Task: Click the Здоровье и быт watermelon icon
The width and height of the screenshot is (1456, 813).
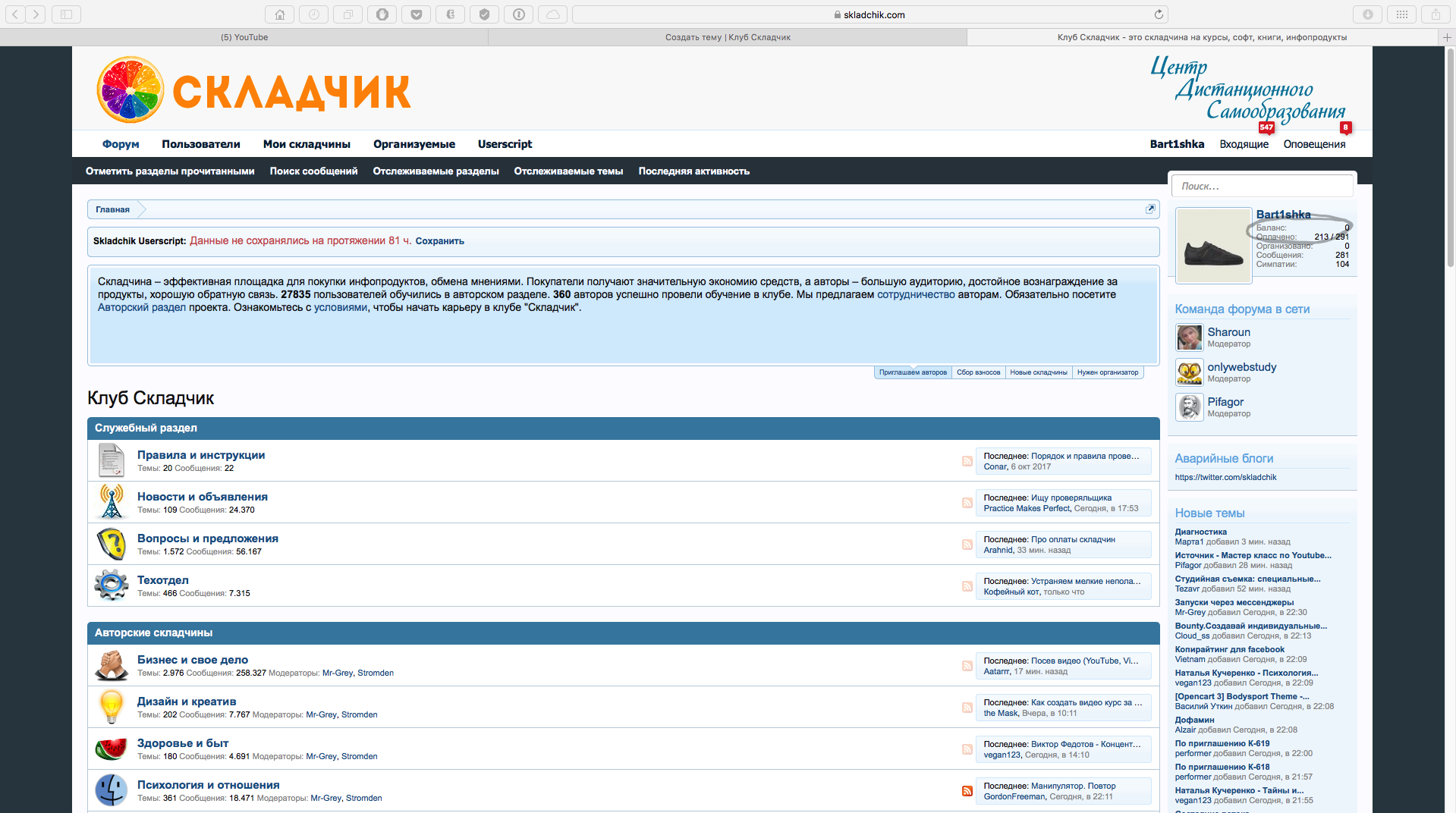Action: point(112,749)
